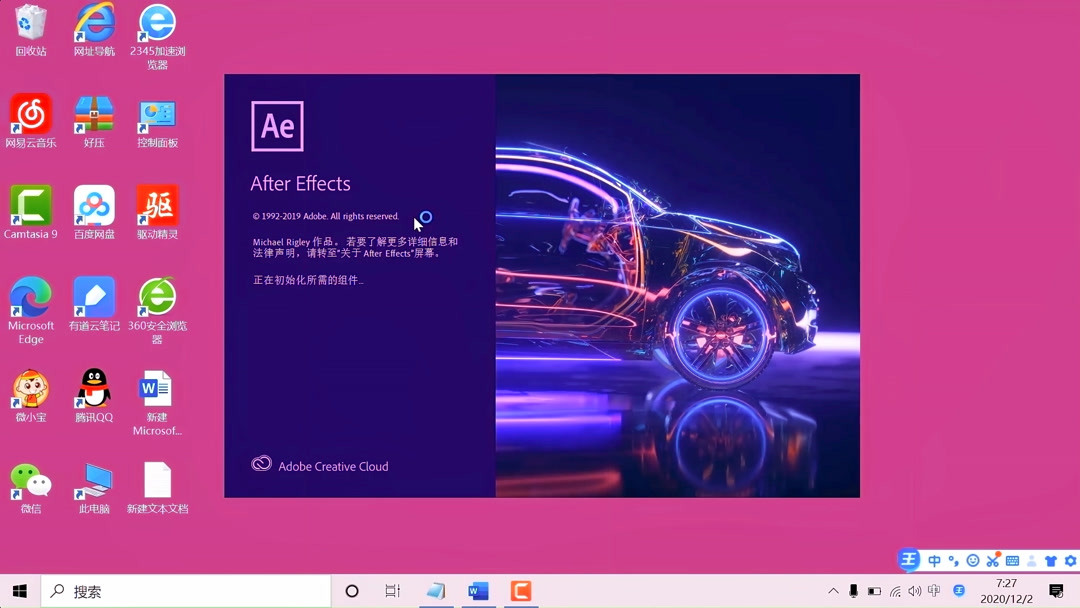
Task: Toggle full-width punctuation in Sogou toolbar
Action: click(952, 561)
